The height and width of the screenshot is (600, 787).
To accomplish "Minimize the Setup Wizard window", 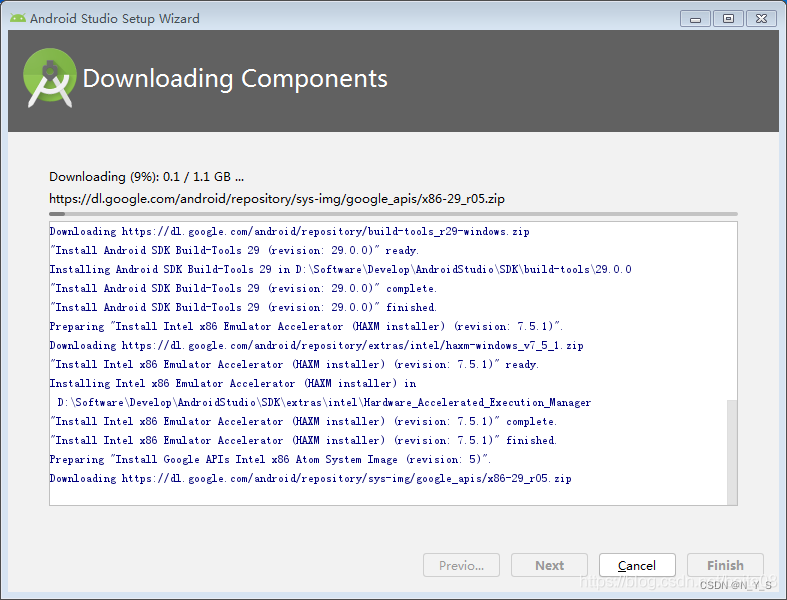I will point(695,19).
